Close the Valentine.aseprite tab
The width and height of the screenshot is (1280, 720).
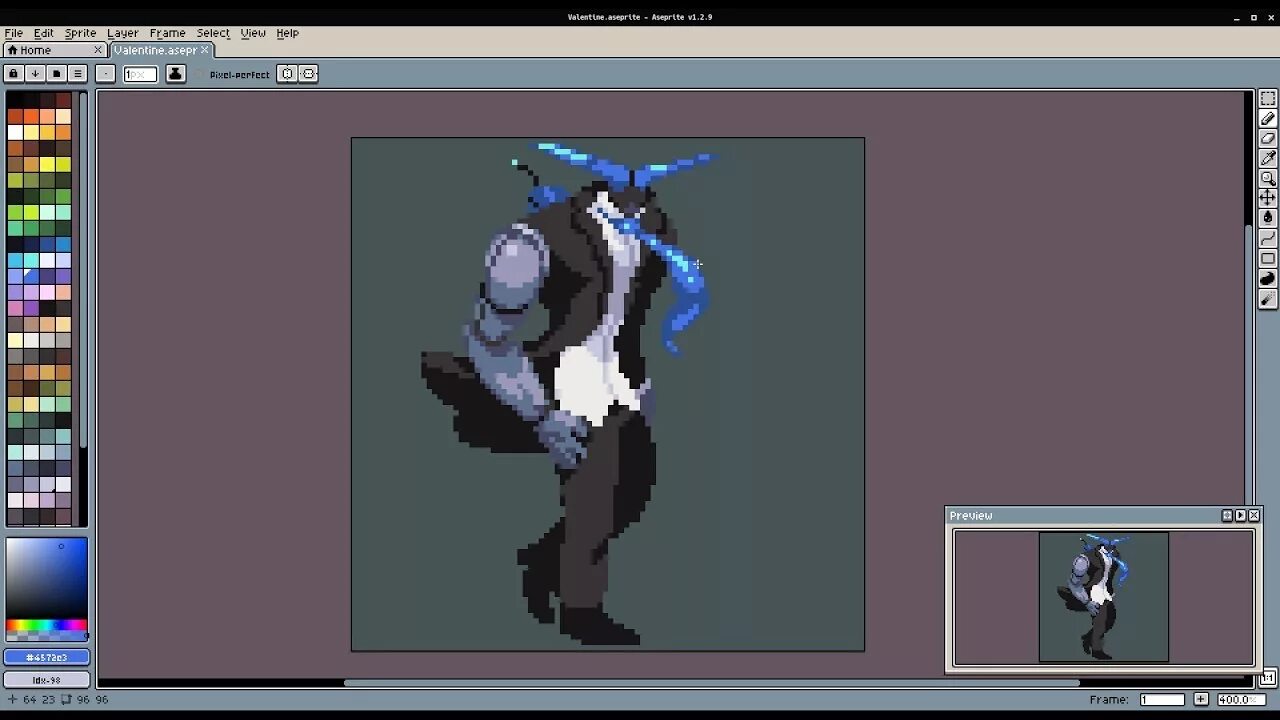pyautogui.click(x=205, y=50)
